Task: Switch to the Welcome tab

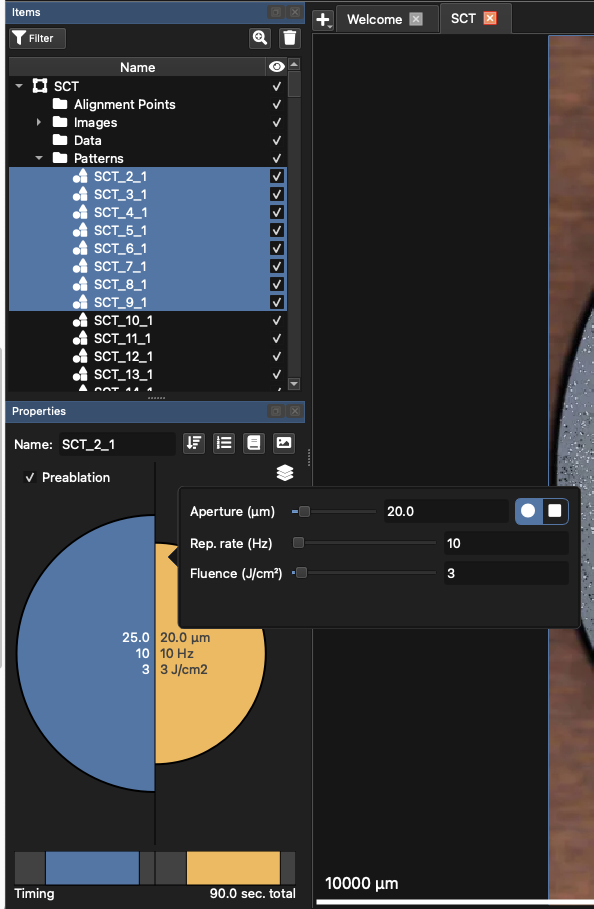Action: 374,19
